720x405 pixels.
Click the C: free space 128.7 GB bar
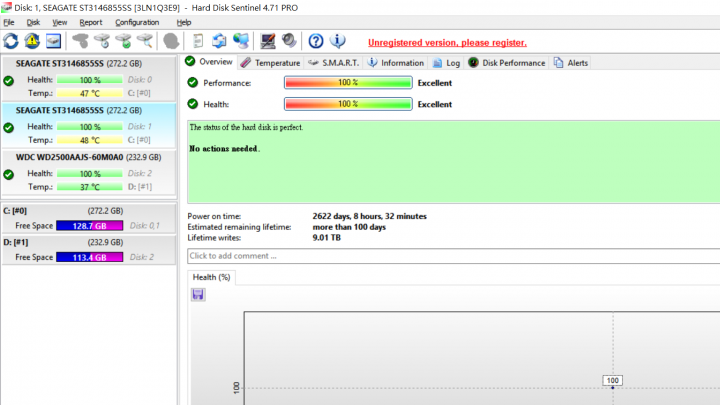click(x=90, y=226)
